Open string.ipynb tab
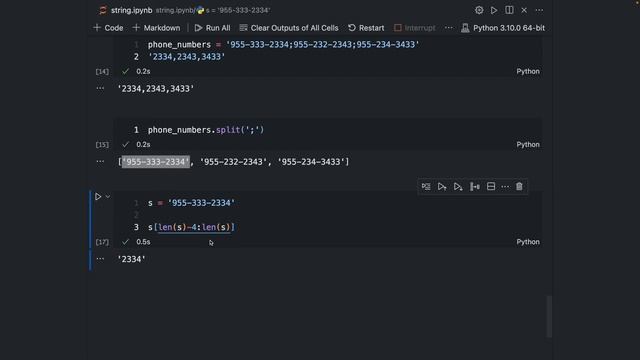This screenshot has height=360, width=640. tap(131, 10)
